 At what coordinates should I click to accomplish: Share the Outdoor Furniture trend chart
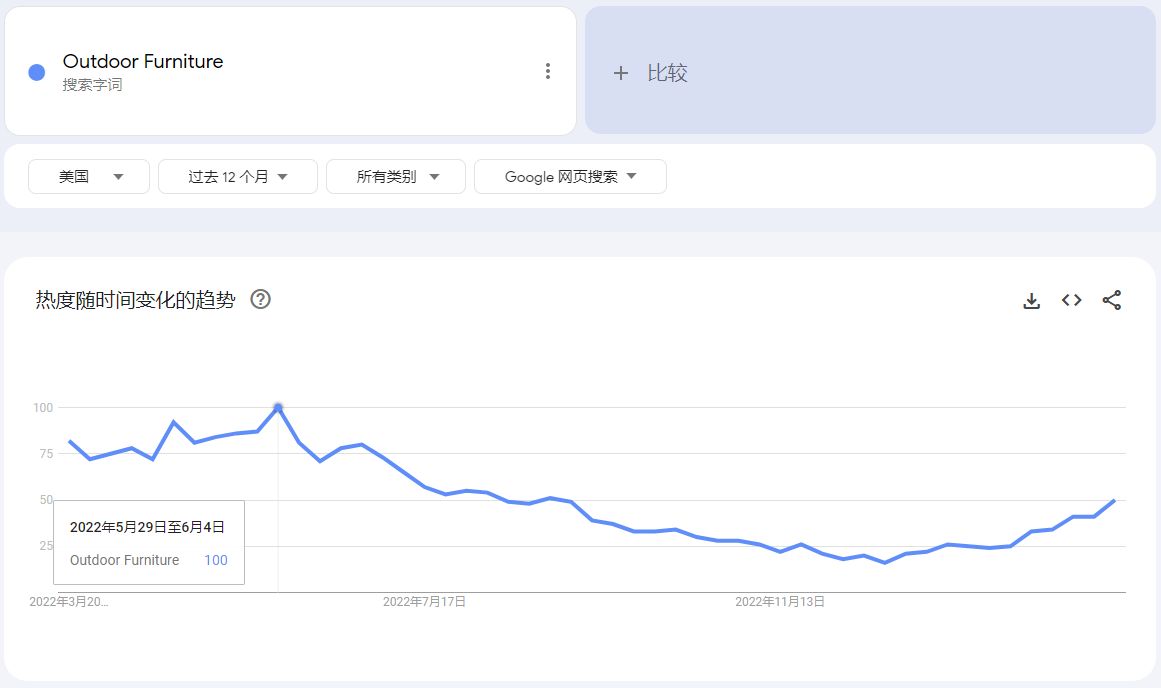(1111, 299)
